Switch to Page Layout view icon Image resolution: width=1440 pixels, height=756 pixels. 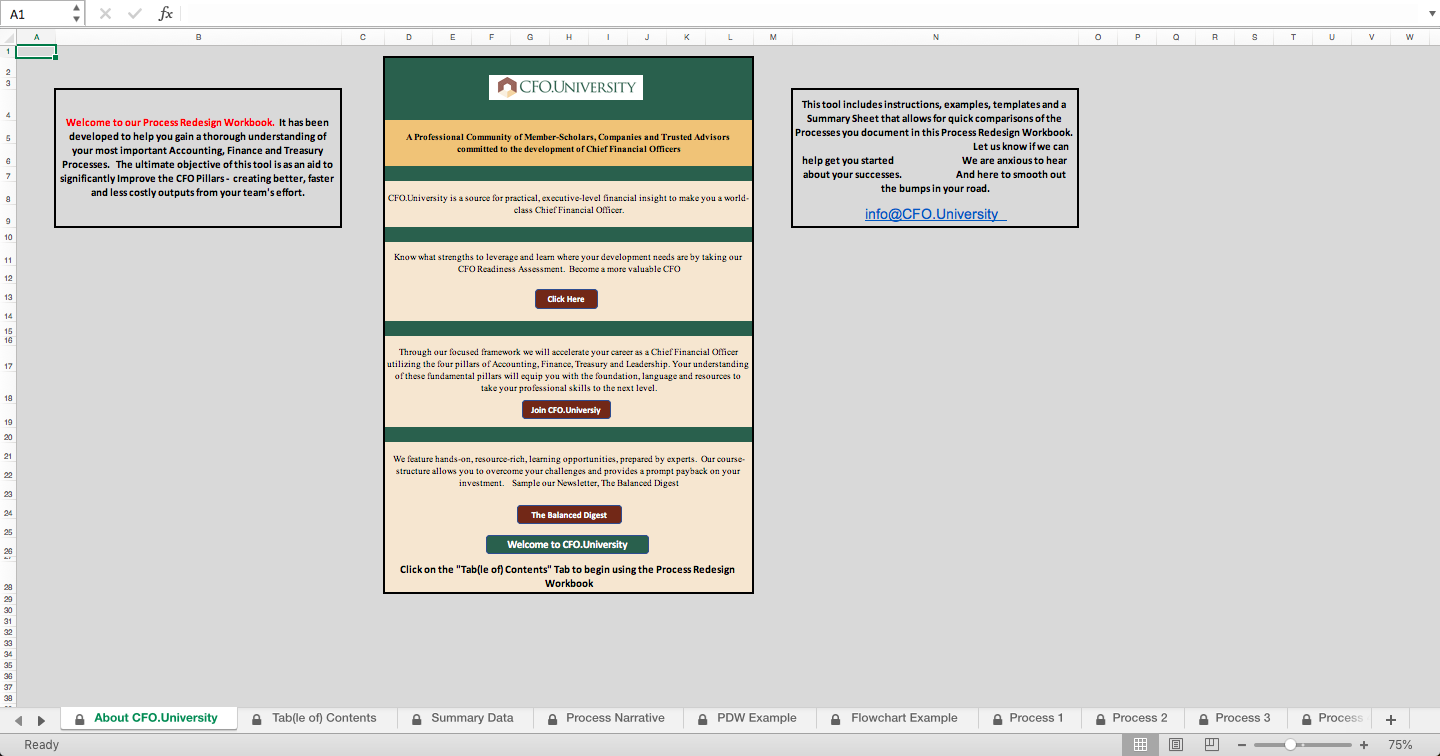1176,745
